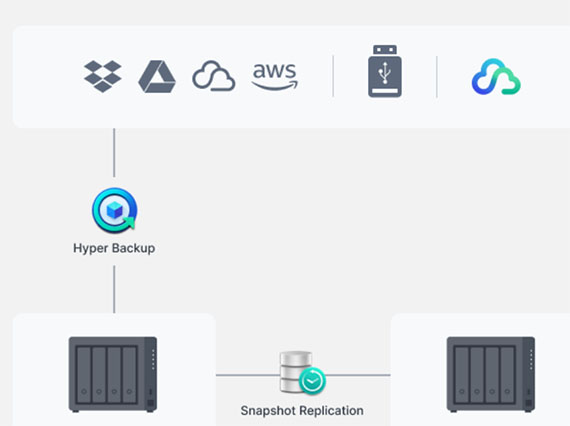570x426 pixels.
Task: Select second drive bay of left NAS
Action: (x=99, y=374)
